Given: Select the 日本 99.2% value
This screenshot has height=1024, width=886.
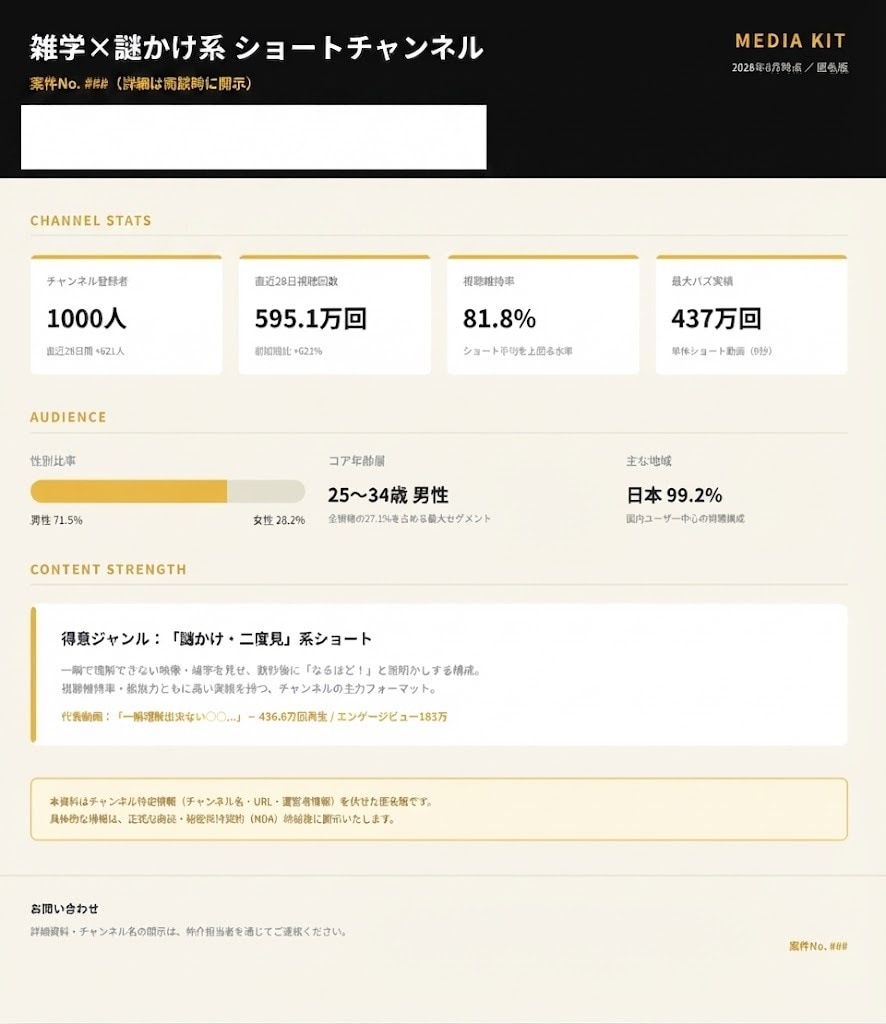Looking at the screenshot, I should 674,495.
